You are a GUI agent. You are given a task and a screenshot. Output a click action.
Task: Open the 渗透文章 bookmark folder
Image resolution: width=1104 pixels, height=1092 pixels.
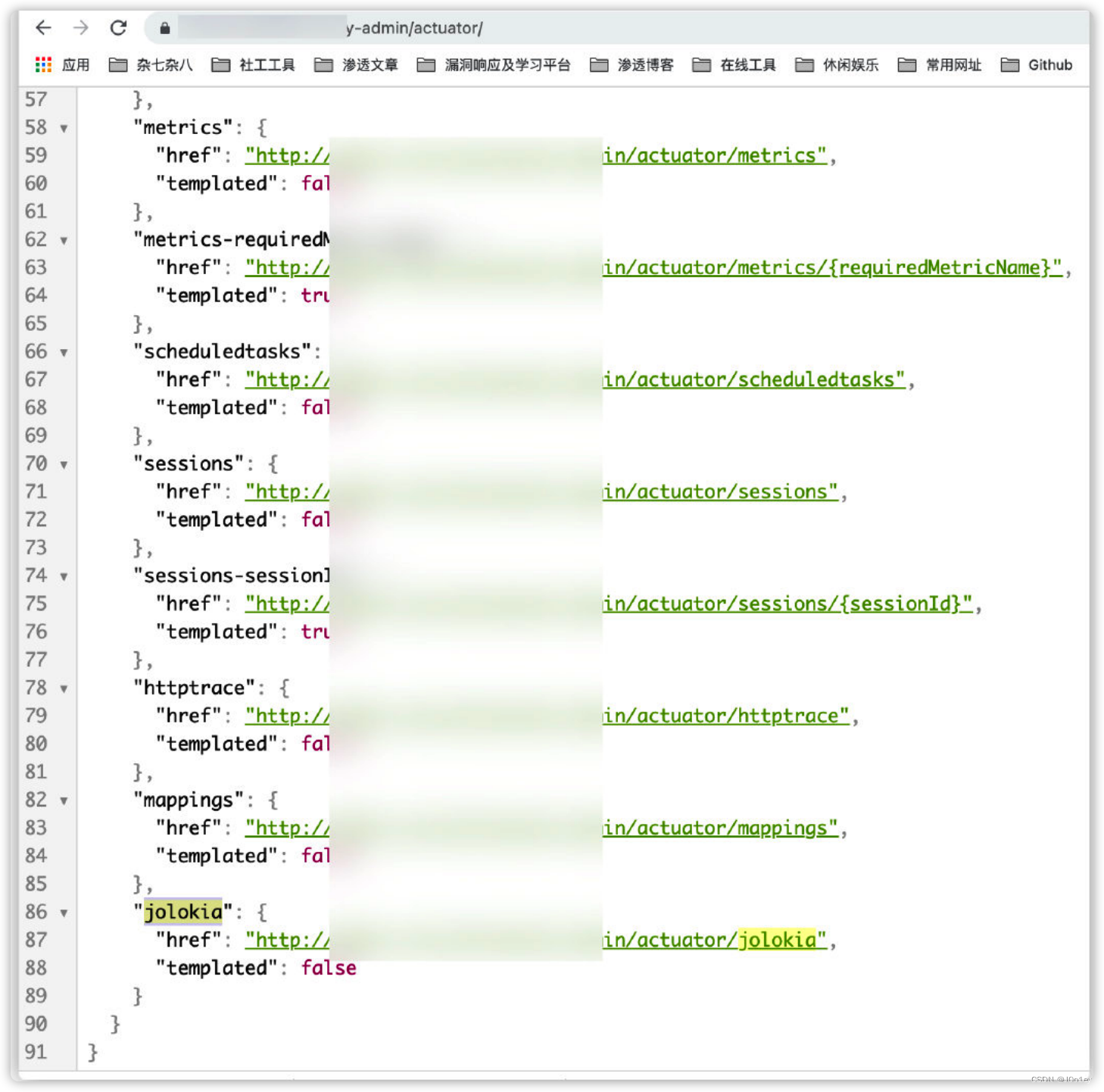pos(356,65)
